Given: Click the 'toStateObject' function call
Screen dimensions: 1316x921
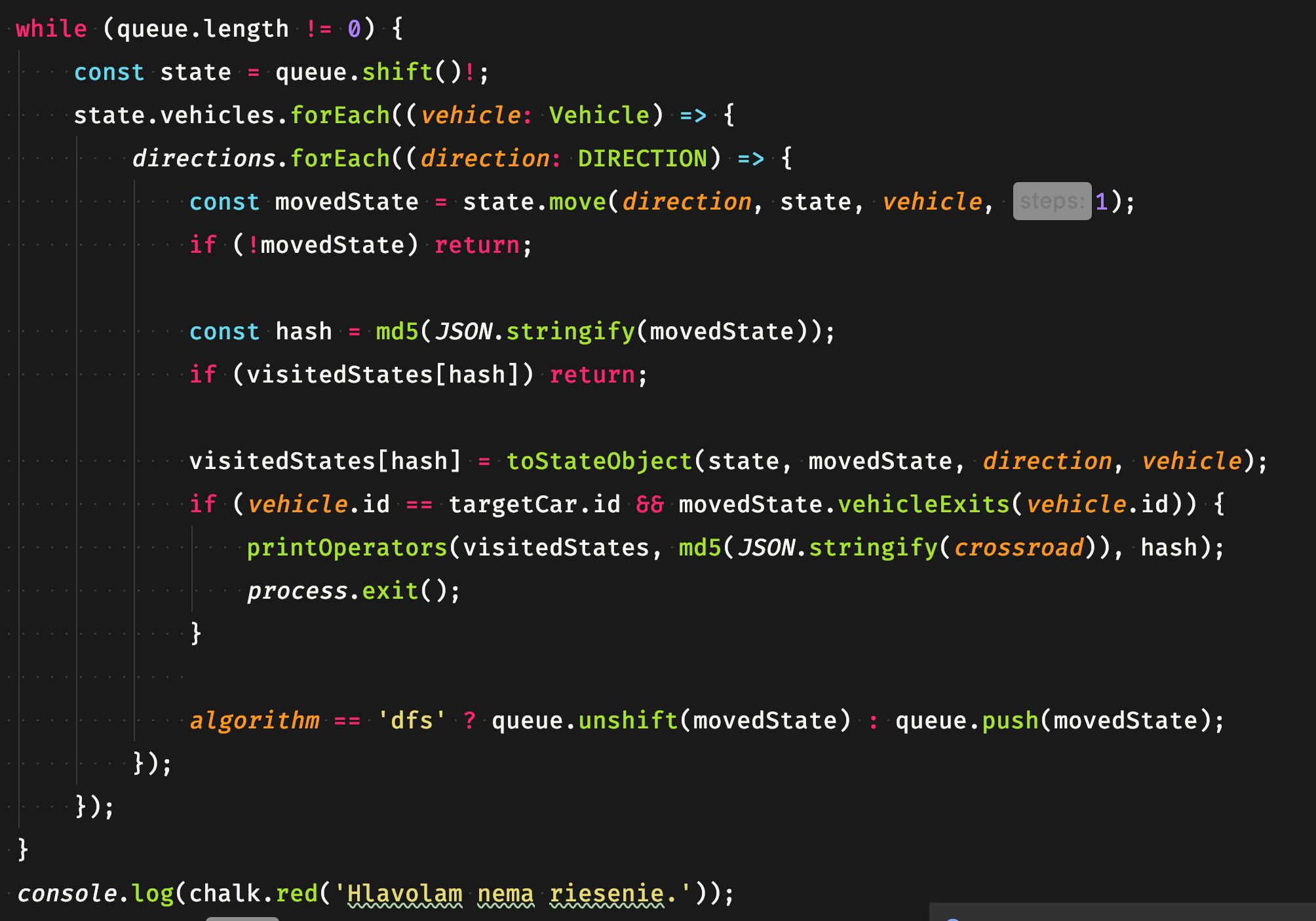Looking at the screenshot, I should (x=599, y=461).
